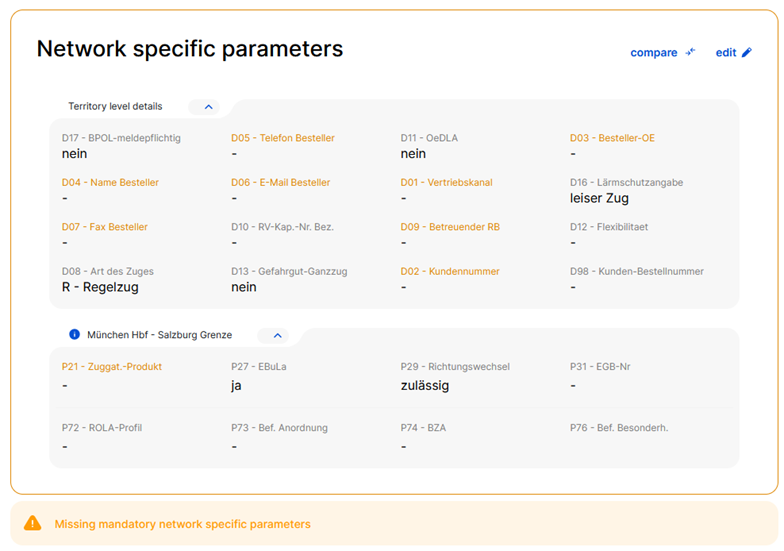This screenshot has width=784, height=551.
Task: Click the edit pencil icon
Action: 746,52
